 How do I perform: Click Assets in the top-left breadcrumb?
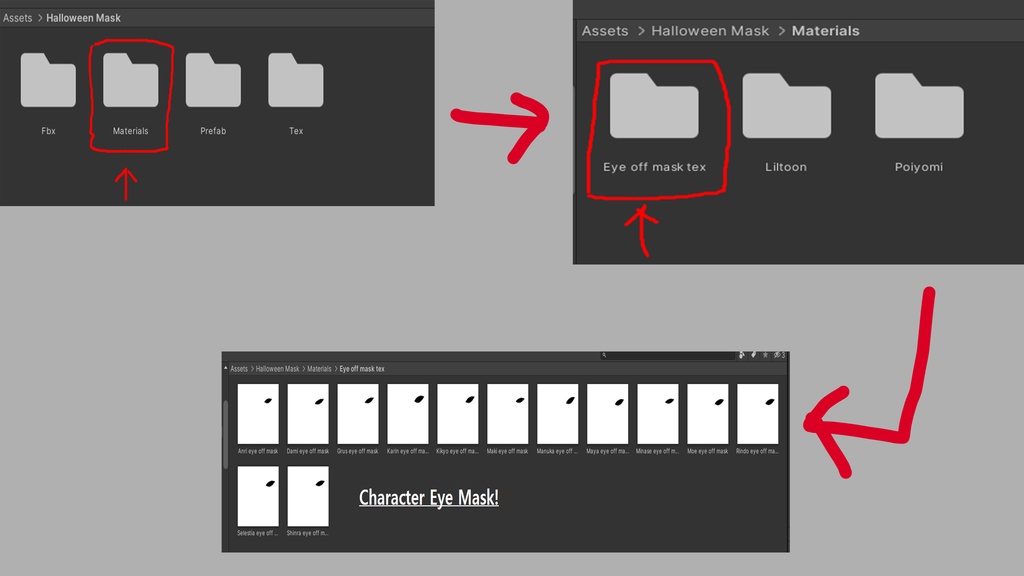point(18,18)
